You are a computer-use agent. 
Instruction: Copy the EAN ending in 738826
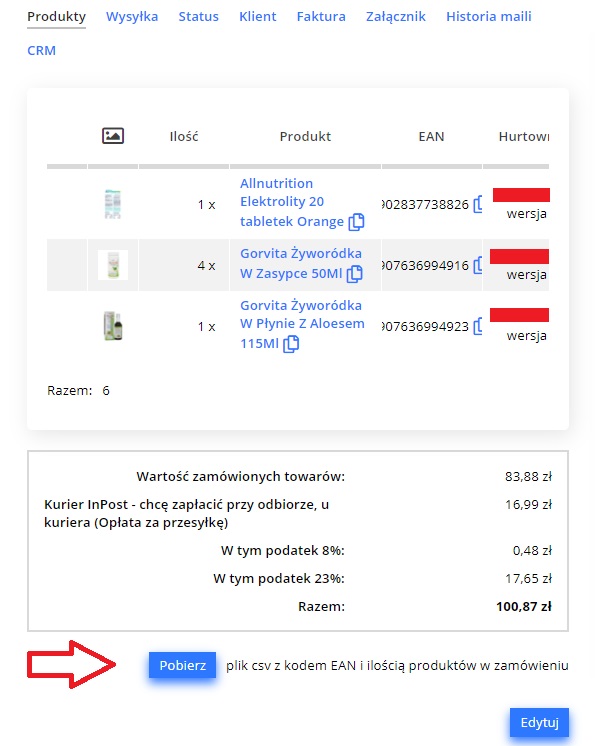(x=478, y=205)
